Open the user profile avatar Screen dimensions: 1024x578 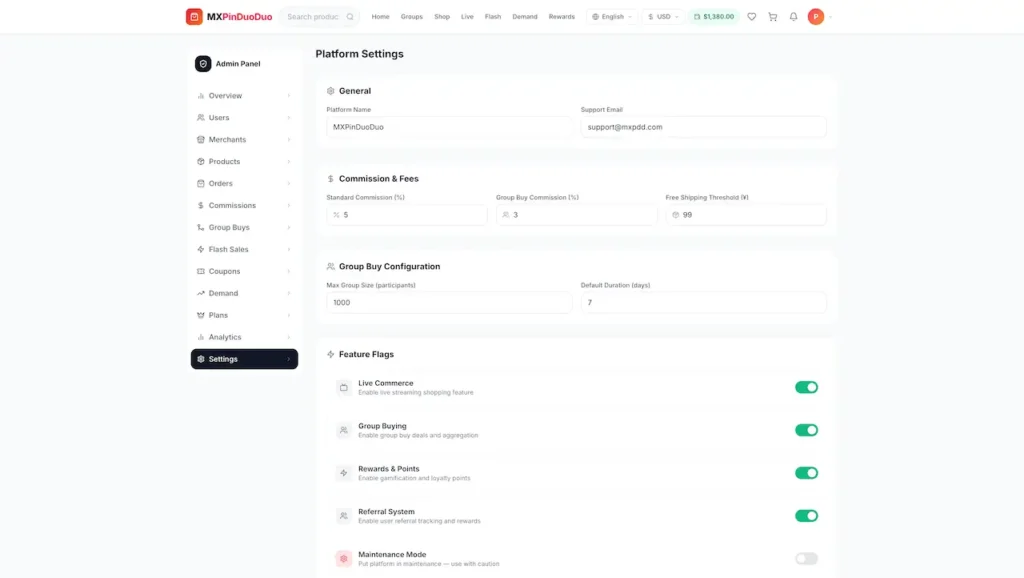click(816, 16)
